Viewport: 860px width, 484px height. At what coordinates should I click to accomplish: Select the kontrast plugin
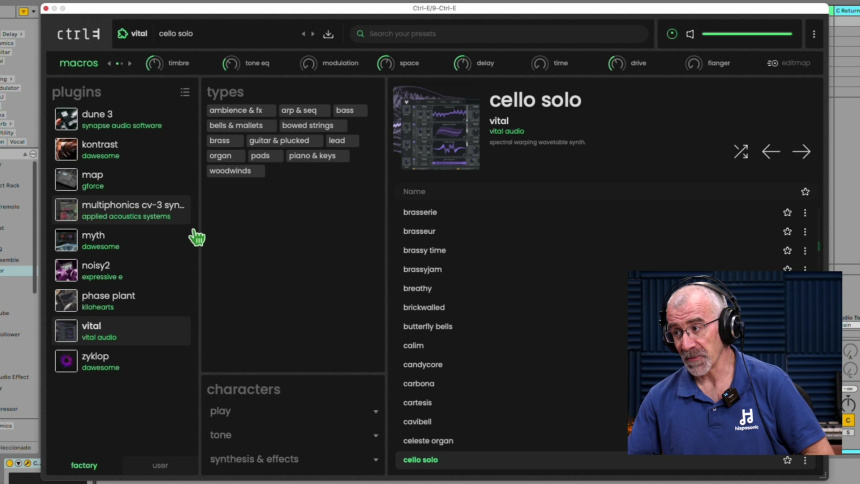pos(121,149)
